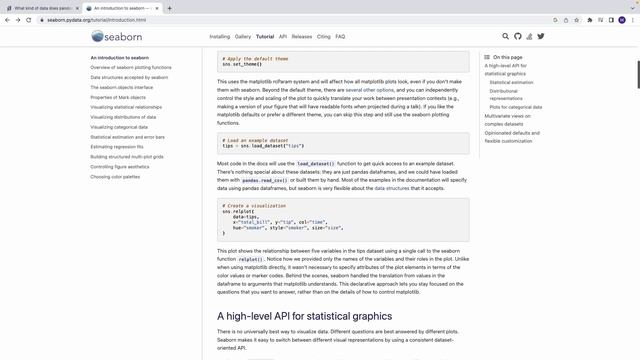Close the first pandas tab
This screenshot has height=360, width=640.
click(77, 8)
